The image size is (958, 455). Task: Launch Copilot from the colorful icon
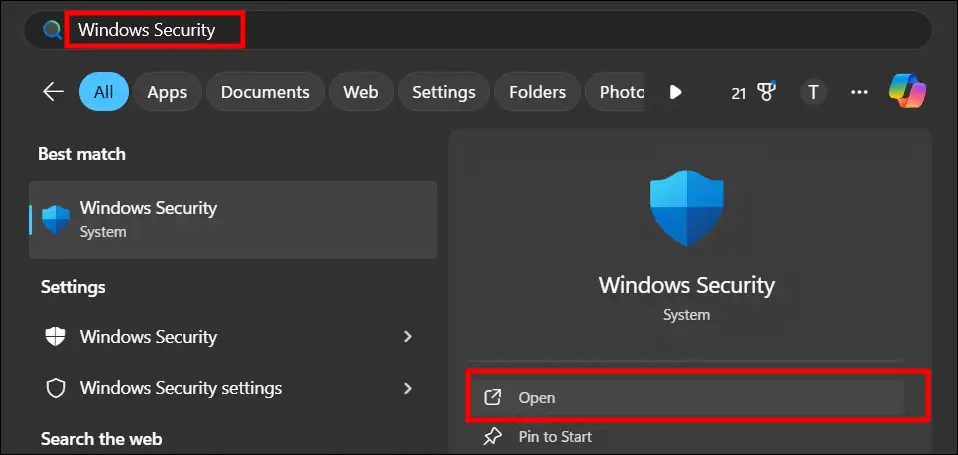908,91
